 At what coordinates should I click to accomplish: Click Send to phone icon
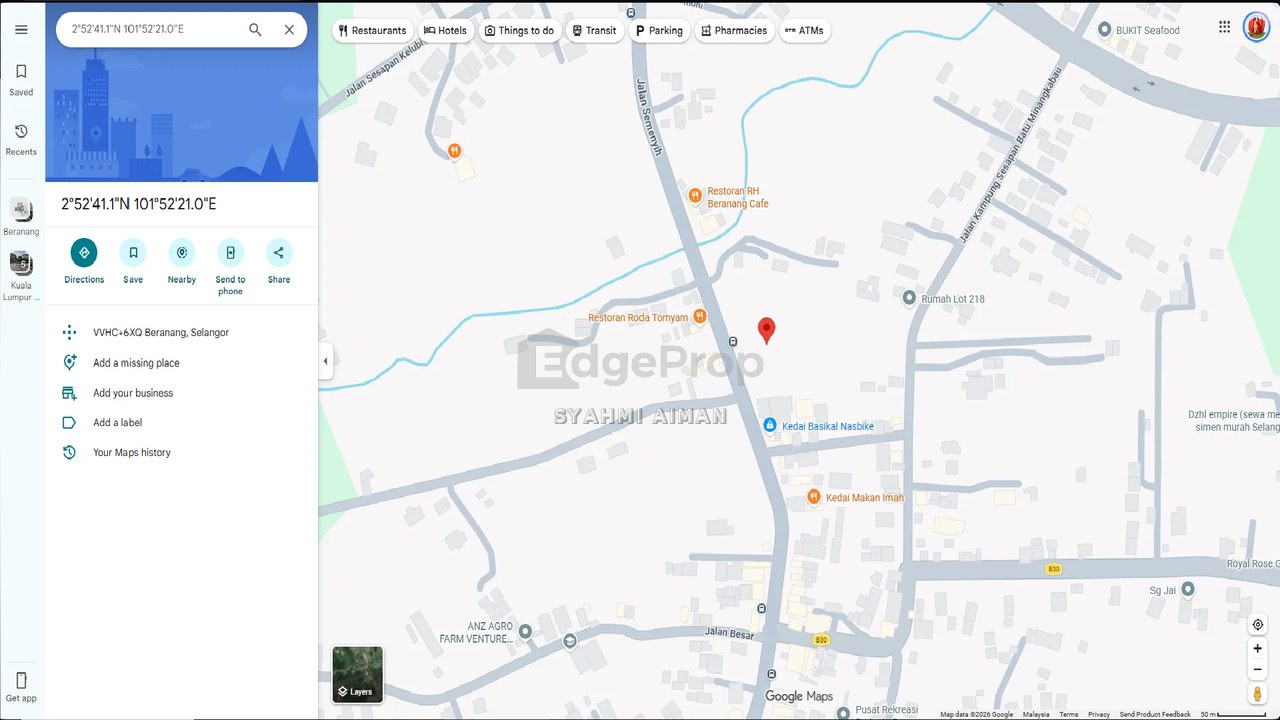point(230,253)
